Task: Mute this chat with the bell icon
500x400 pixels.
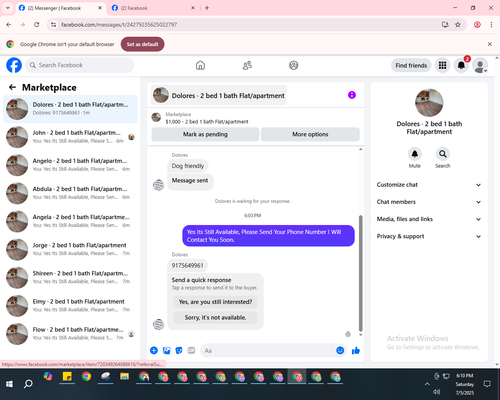Action: (415, 154)
